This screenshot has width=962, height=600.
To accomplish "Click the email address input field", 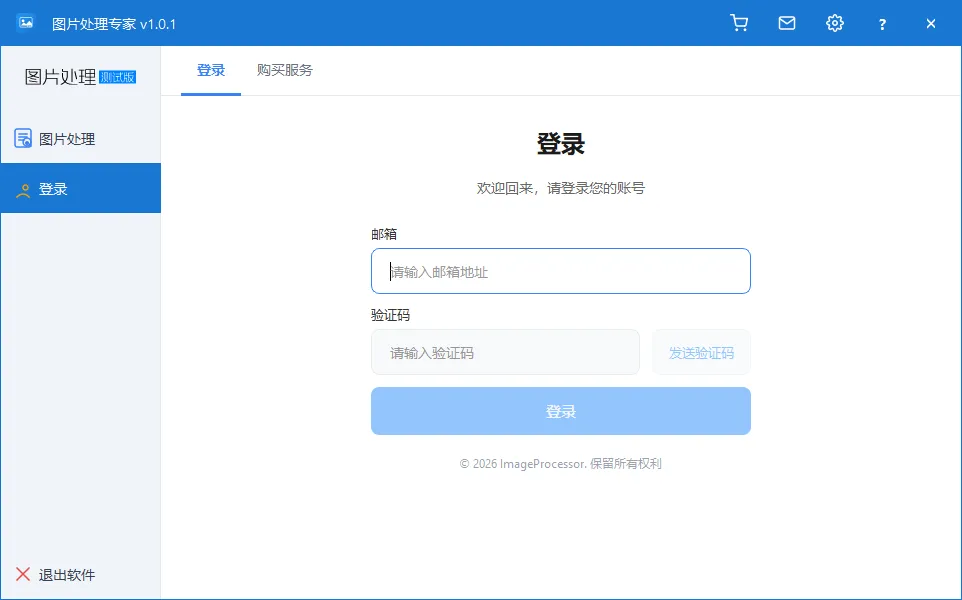I will pyautogui.click(x=560, y=270).
